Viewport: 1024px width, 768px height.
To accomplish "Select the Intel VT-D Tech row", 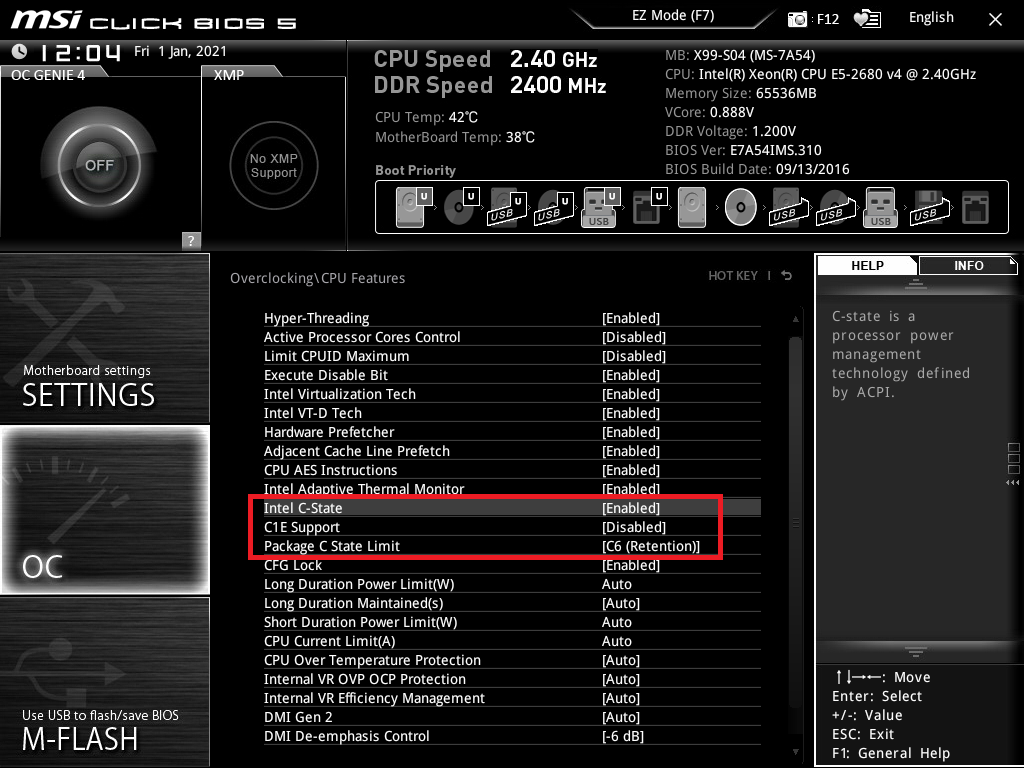I will pyautogui.click(x=512, y=413).
